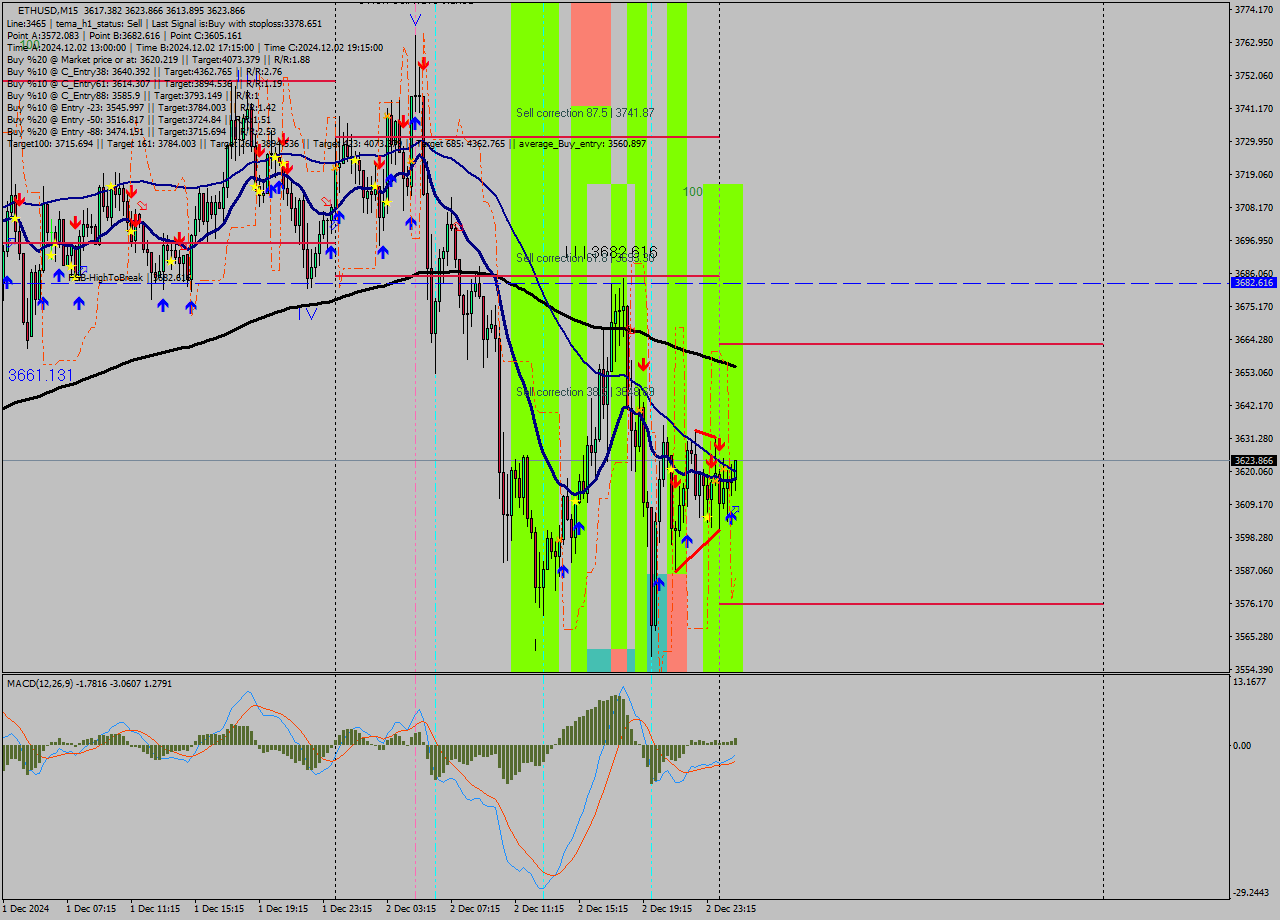Select the rising red trendline under recent candles
This screenshot has width=1280, height=920.
click(697, 551)
